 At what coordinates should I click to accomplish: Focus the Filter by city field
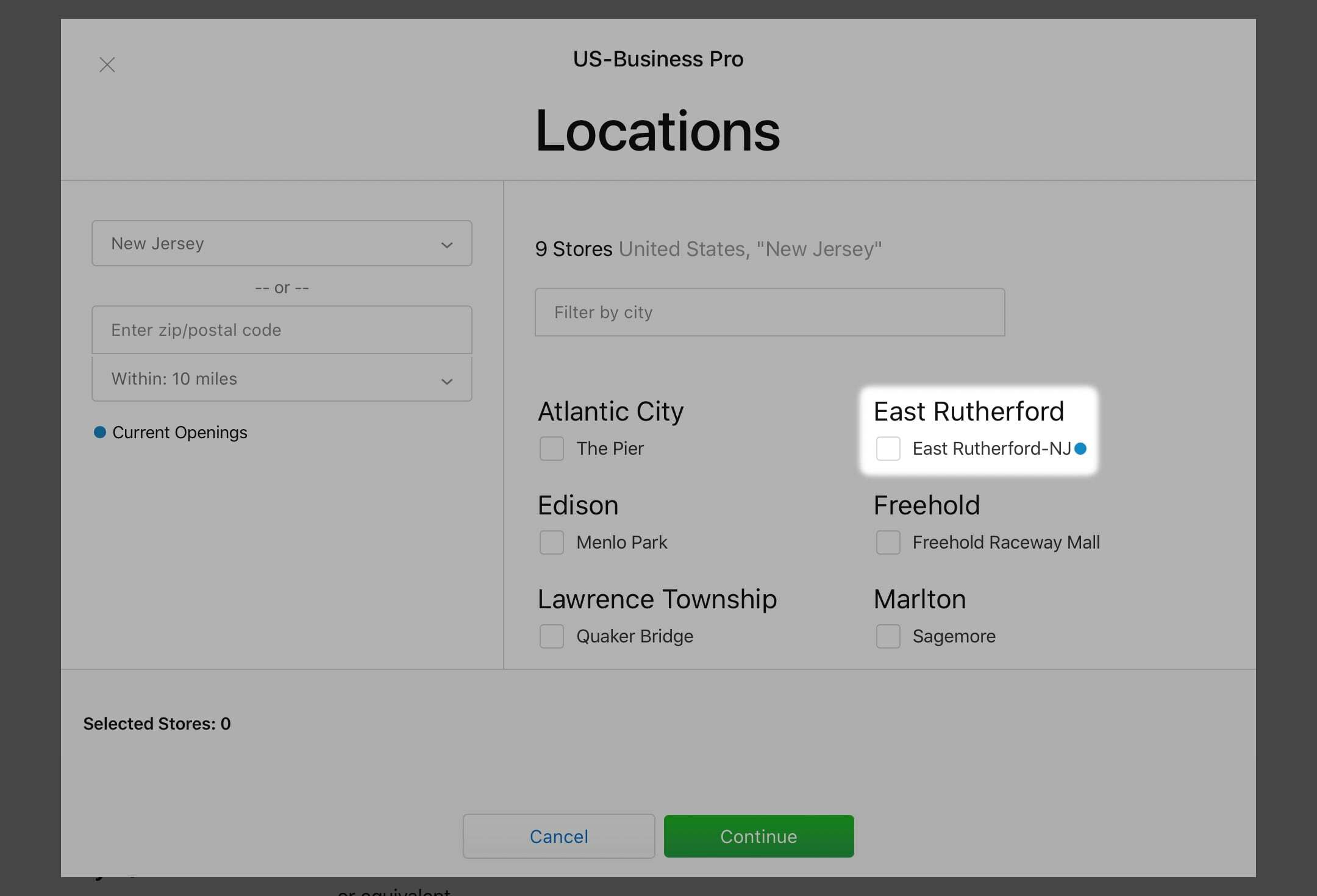769,312
